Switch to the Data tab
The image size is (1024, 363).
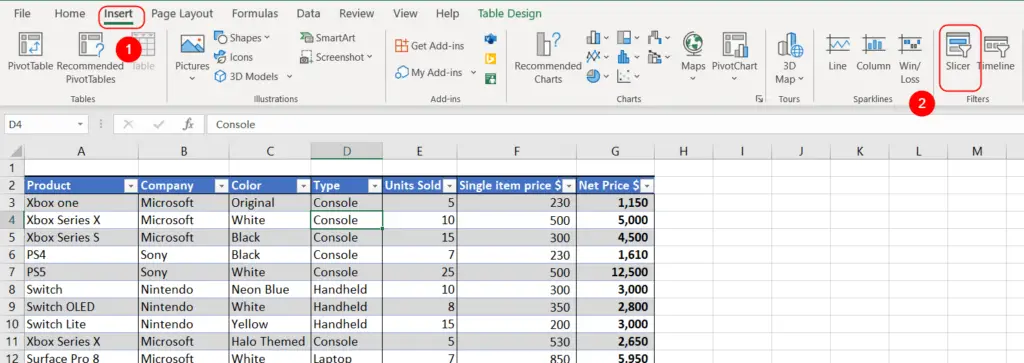point(308,13)
